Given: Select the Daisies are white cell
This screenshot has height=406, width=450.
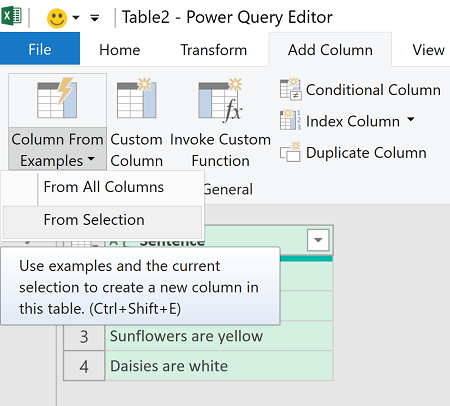Looking at the screenshot, I should pyautogui.click(x=219, y=366).
